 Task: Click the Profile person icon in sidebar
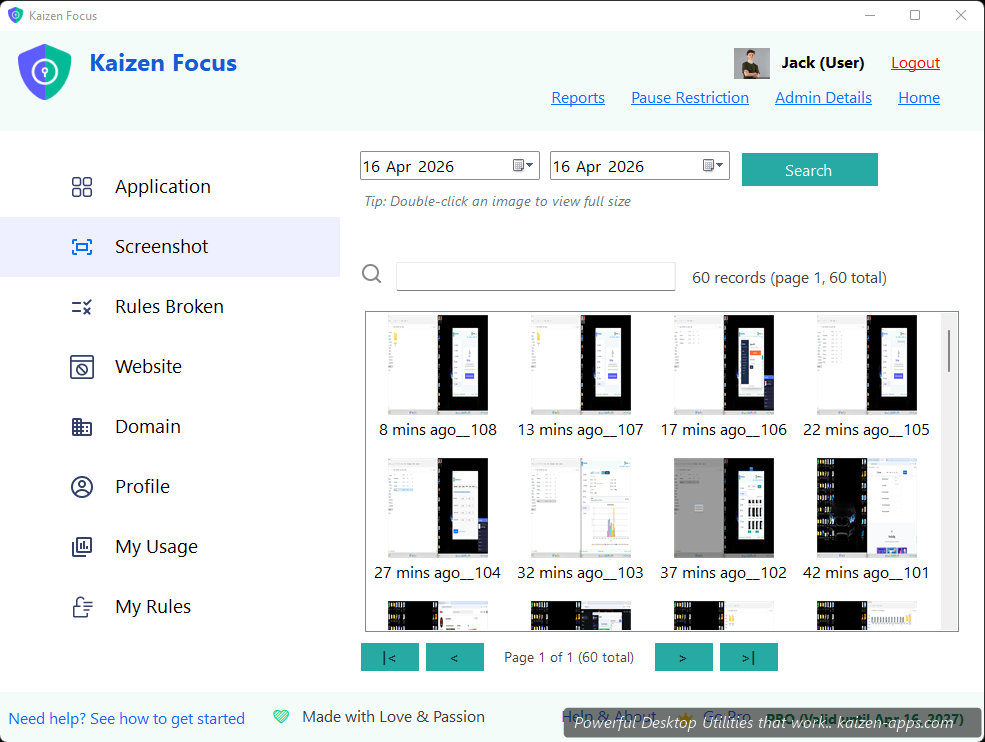(x=82, y=487)
